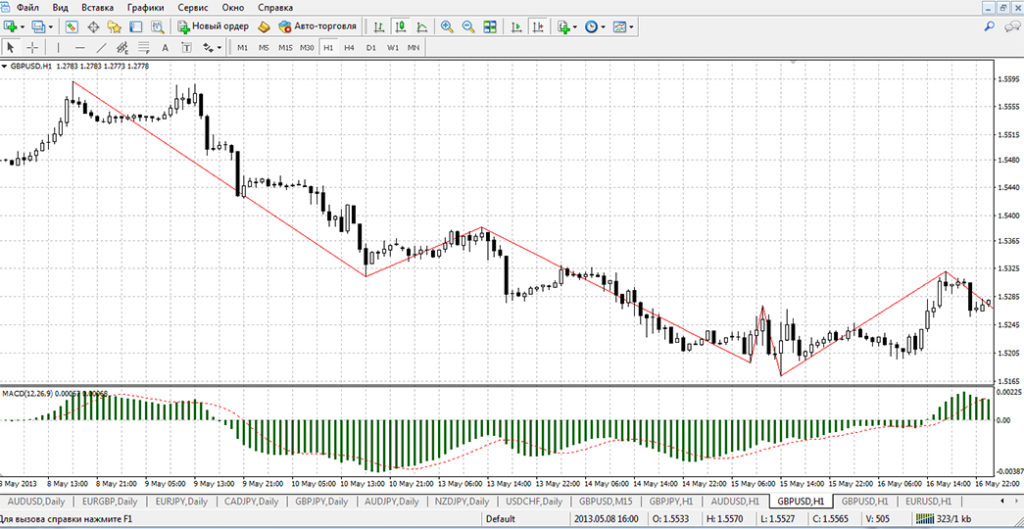Image resolution: width=1024 pixels, height=529 pixels.
Task: Open the Вставка menu
Action: pos(97,8)
